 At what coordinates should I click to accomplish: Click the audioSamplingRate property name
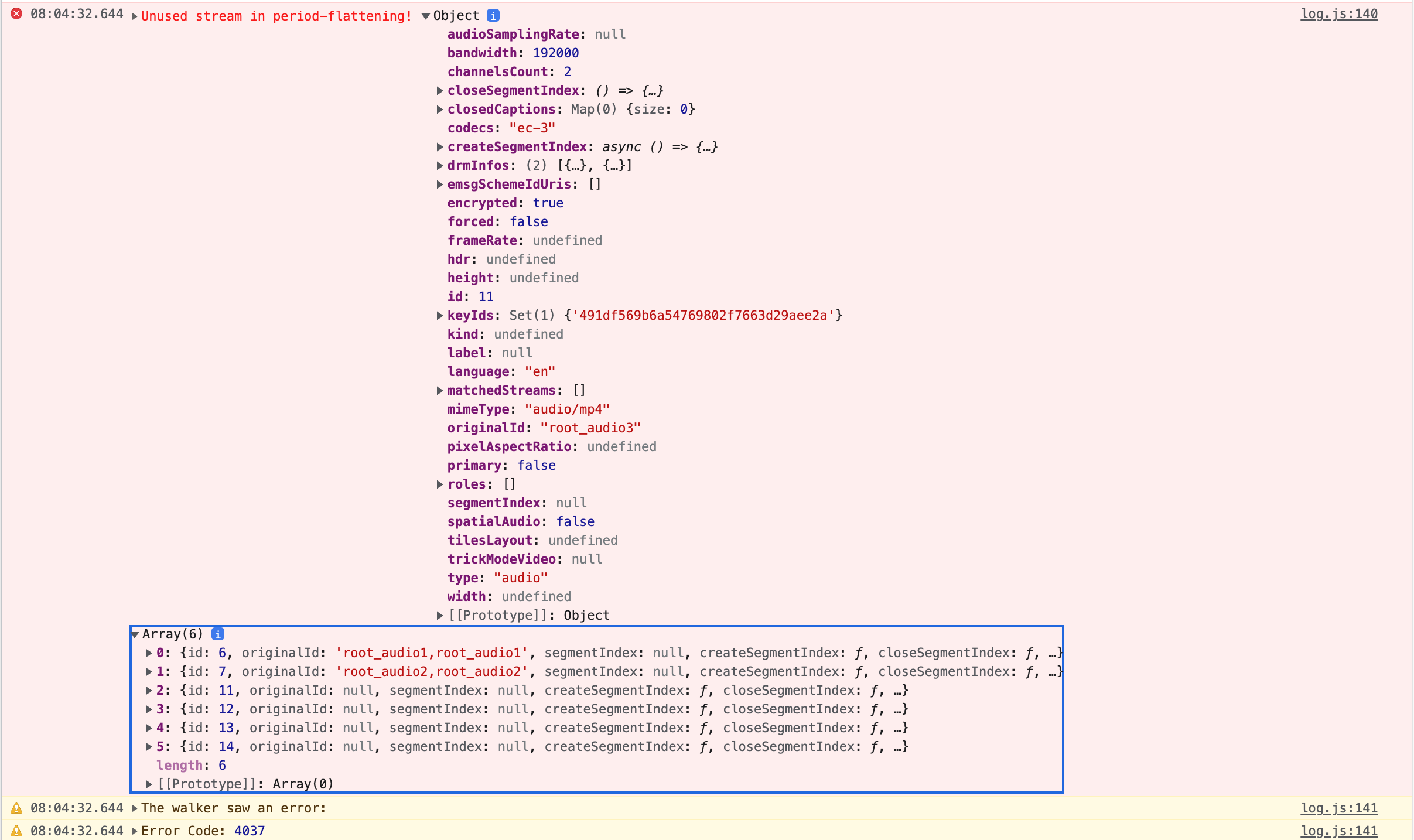click(513, 35)
